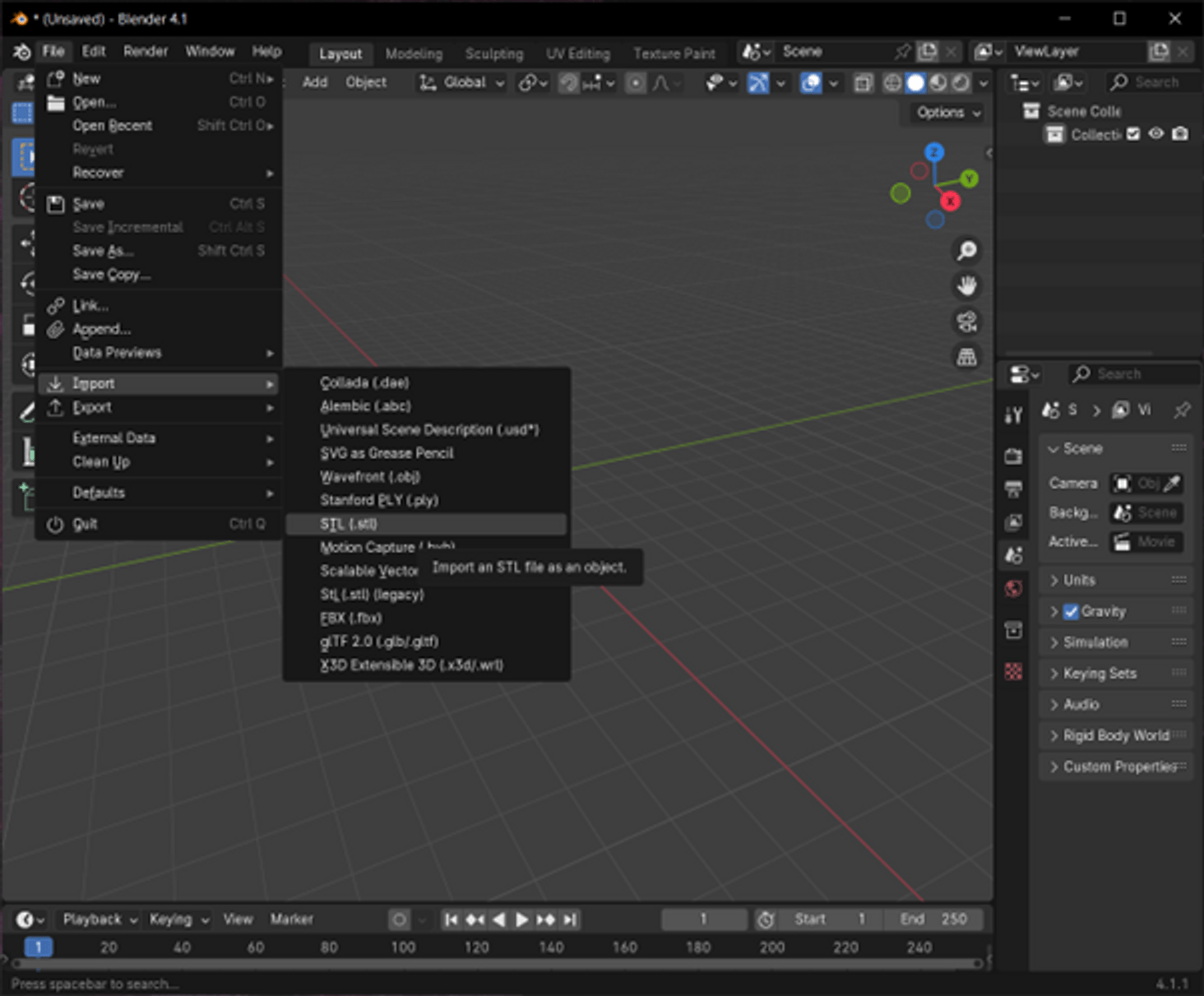Hide the Collection using the eye toggle
Screen dimensions: 1204x996
[x=1156, y=134]
